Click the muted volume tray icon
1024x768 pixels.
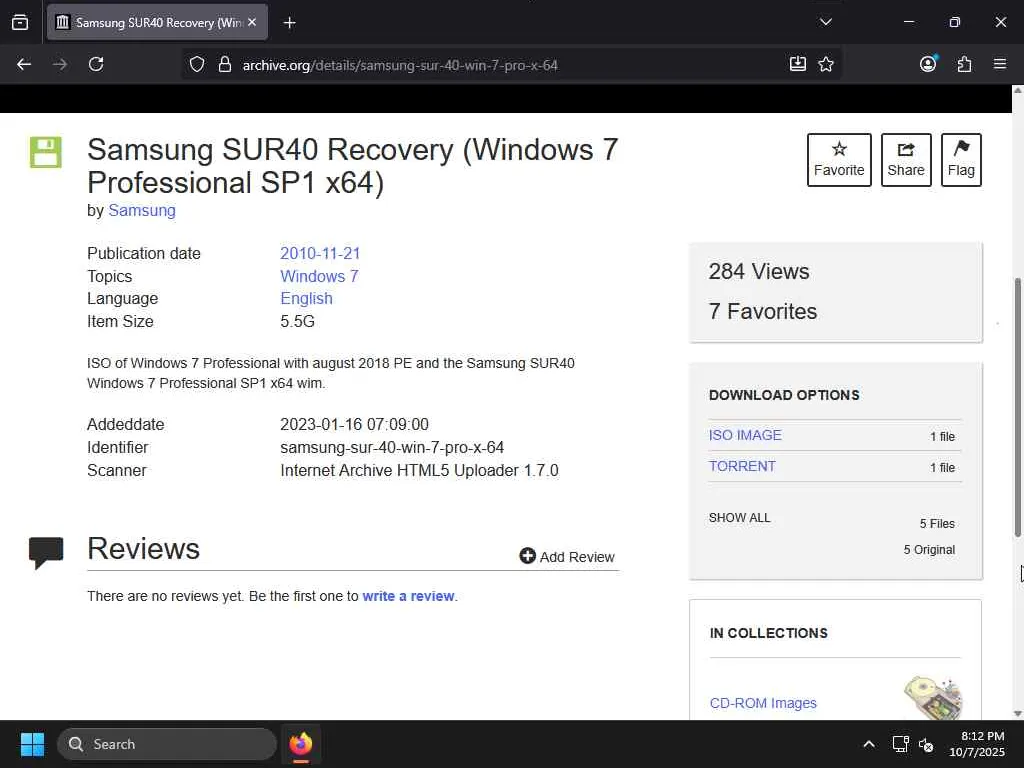(926, 744)
